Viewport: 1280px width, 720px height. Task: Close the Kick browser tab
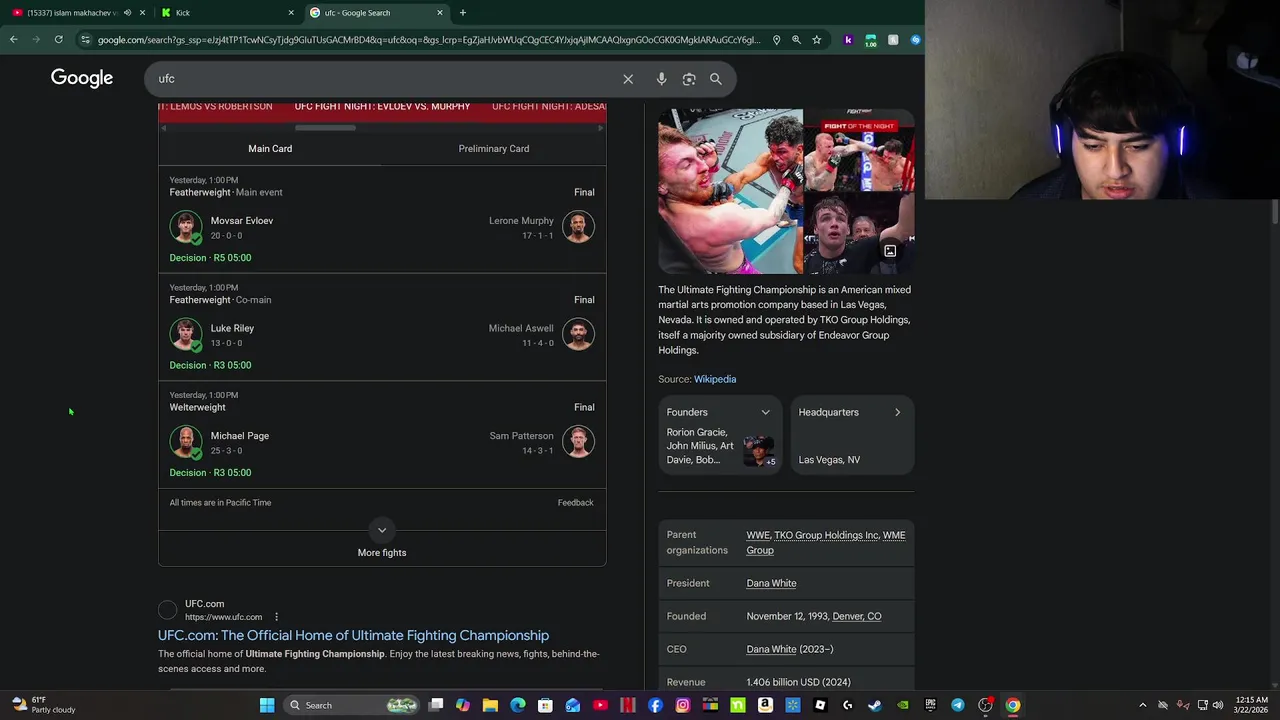pos(291,13)
